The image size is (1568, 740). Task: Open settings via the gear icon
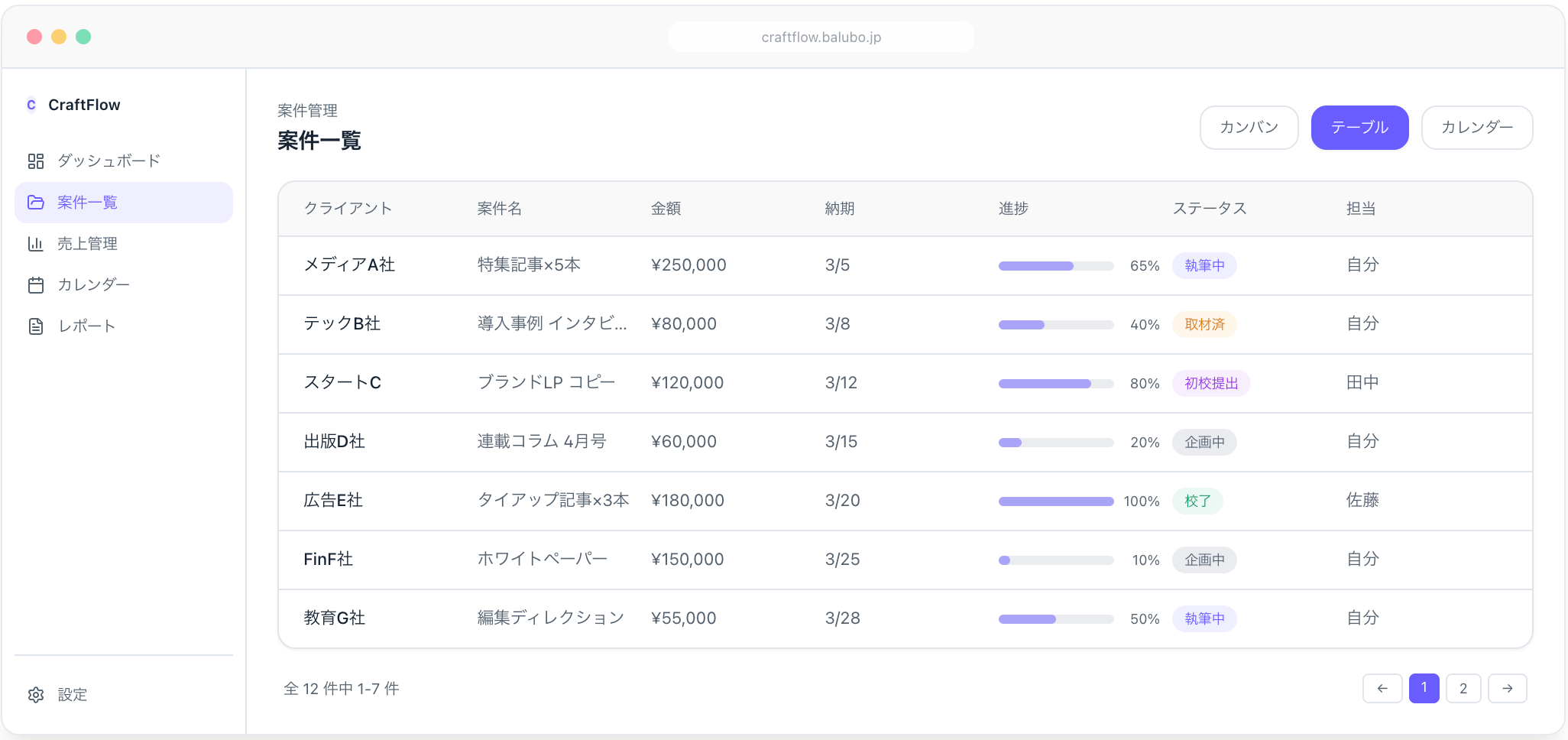pos(36,695)
